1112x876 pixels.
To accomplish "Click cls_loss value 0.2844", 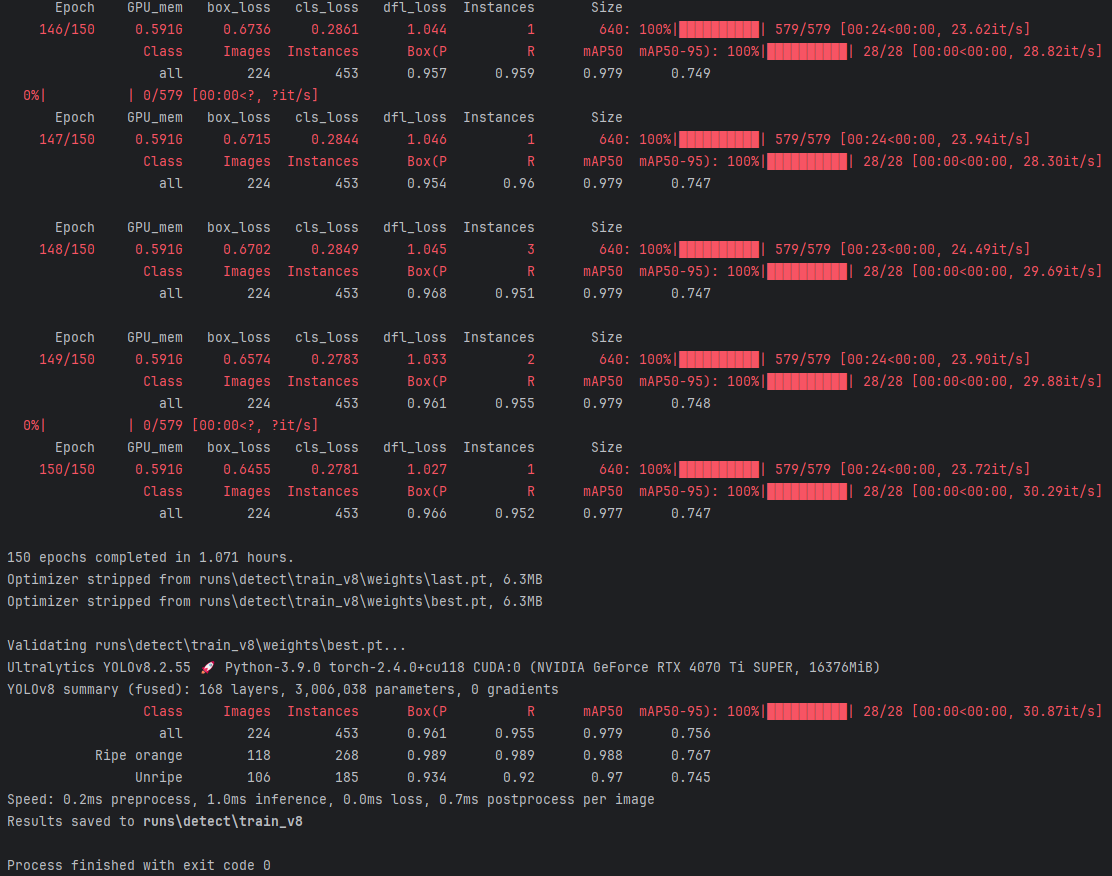I will point(335,140).
